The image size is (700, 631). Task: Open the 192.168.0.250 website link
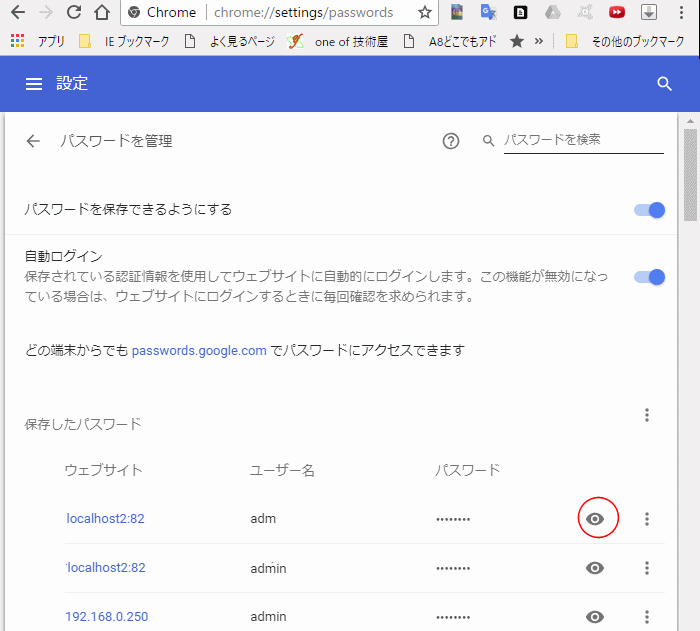coord(106,617)
